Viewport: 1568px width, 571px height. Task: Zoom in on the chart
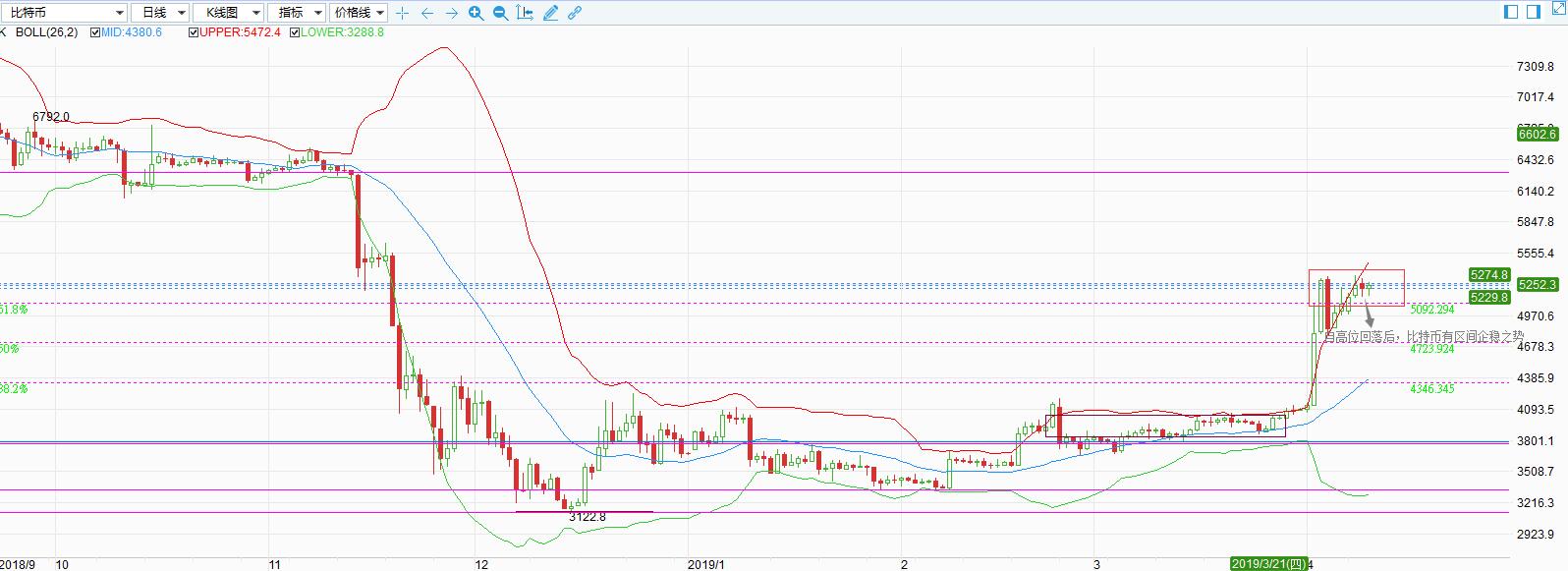[x=476, y=13]
